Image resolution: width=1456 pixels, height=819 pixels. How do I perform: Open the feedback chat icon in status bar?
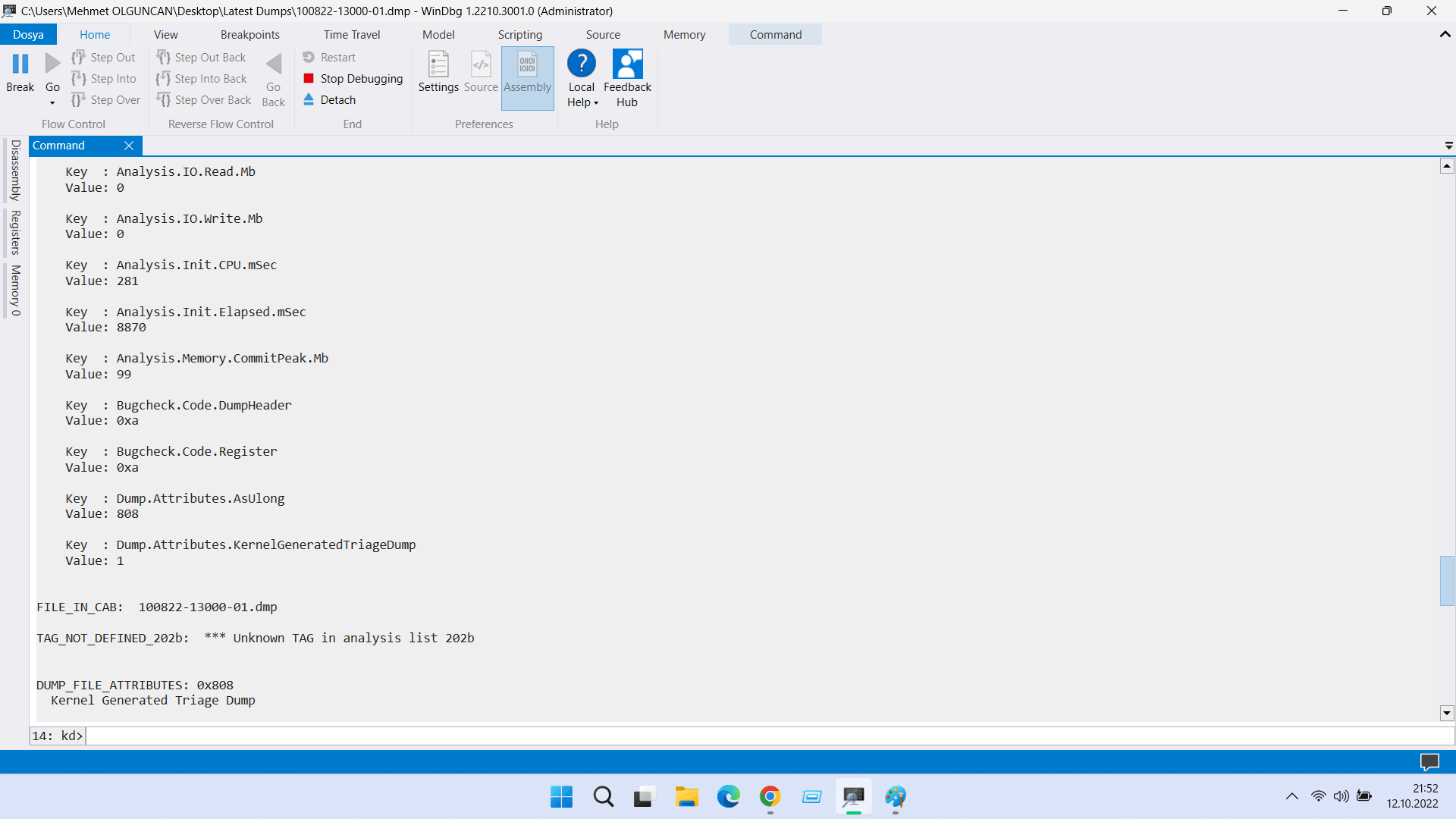[x=1429, y=761]
